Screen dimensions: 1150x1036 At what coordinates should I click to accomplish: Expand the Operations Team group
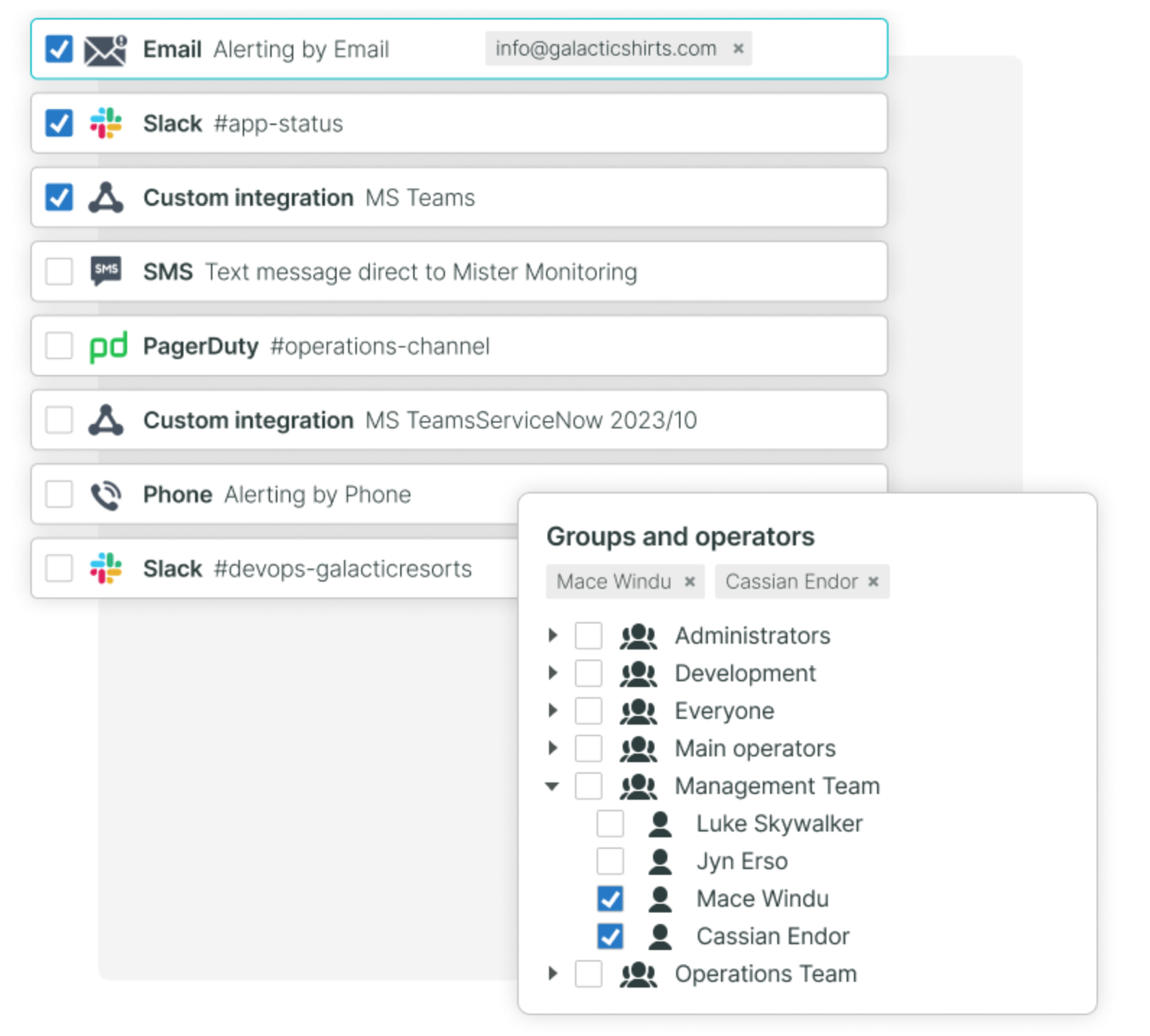tap(553, 974)
